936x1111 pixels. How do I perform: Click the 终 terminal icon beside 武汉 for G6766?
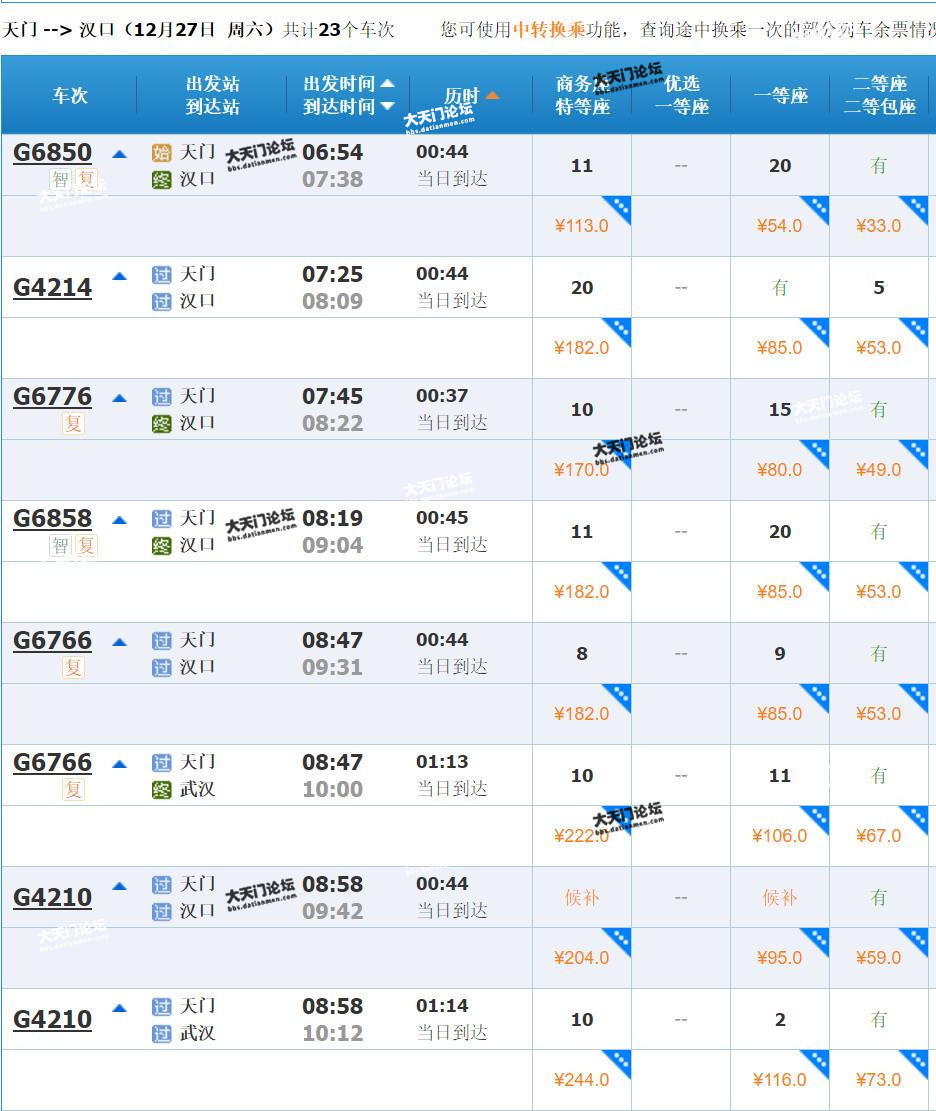point(161,790)
